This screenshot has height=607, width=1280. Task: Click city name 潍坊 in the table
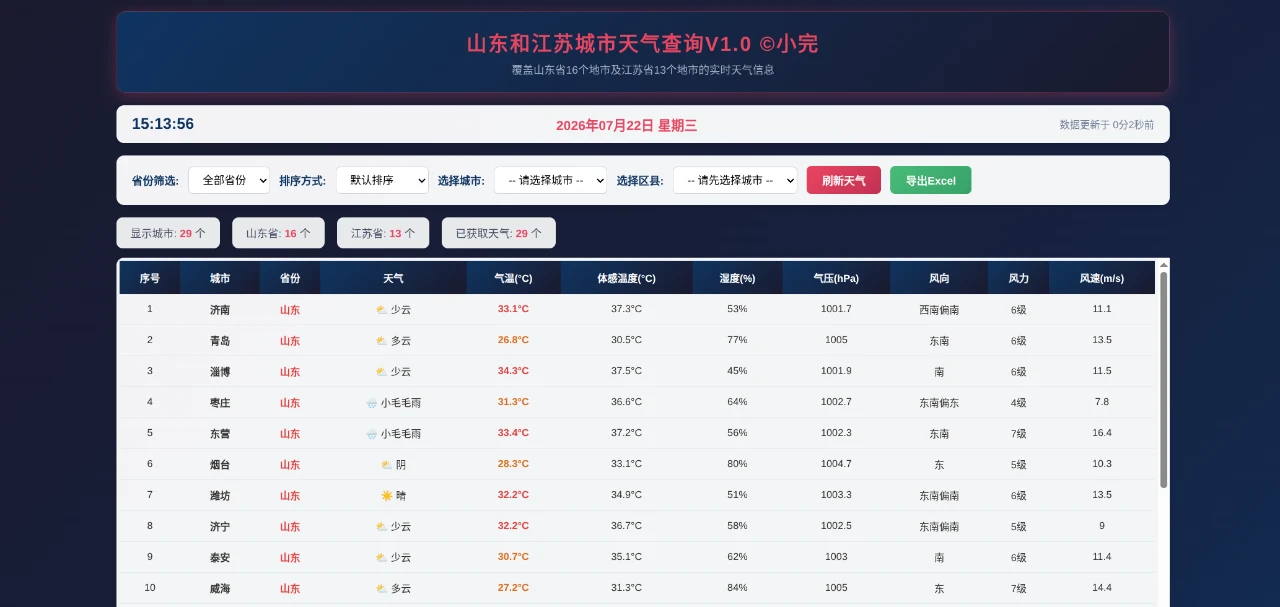click(x=220, y=496)
